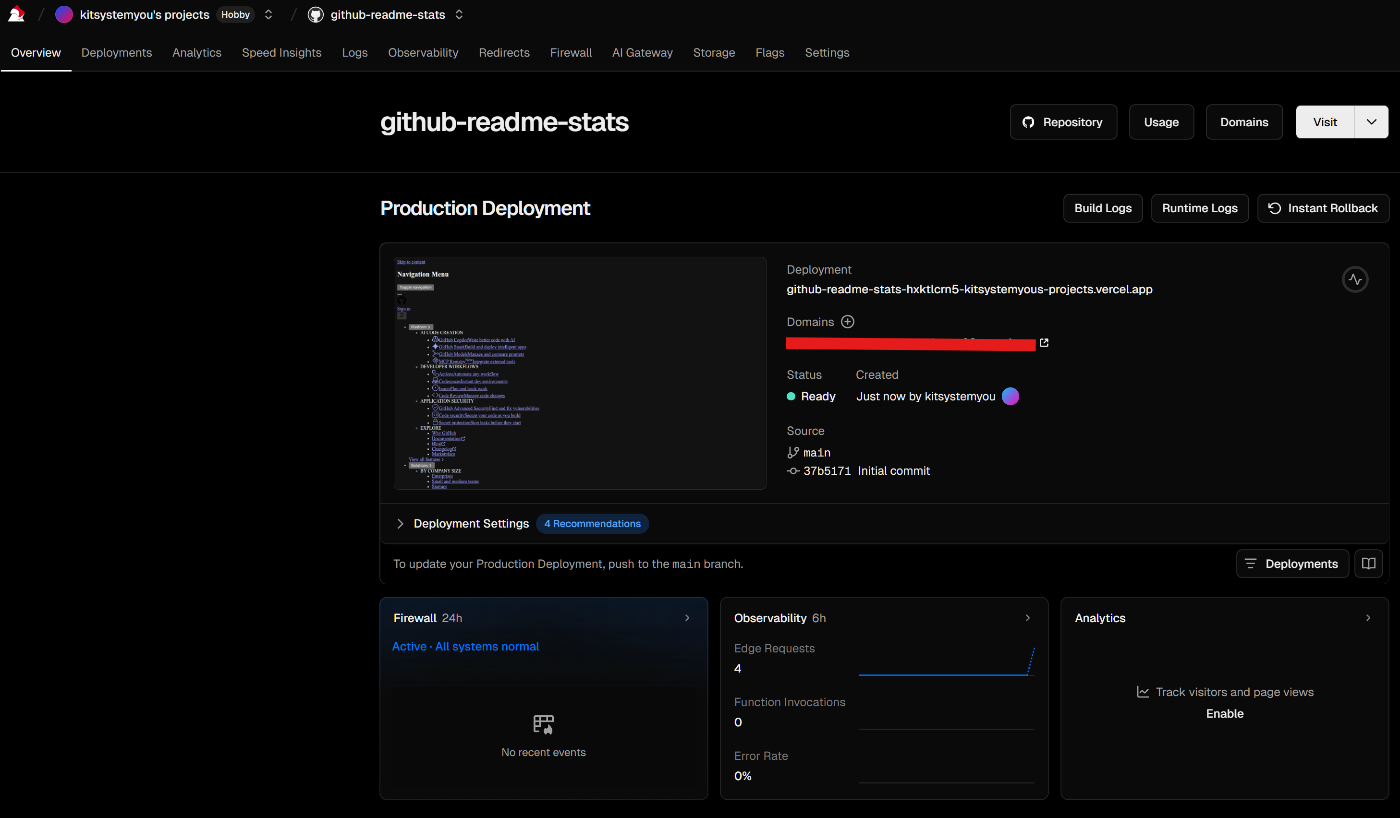Screen dimensions: 1400x818
Task: Select the Flags tab
Action: click(770, 53)
